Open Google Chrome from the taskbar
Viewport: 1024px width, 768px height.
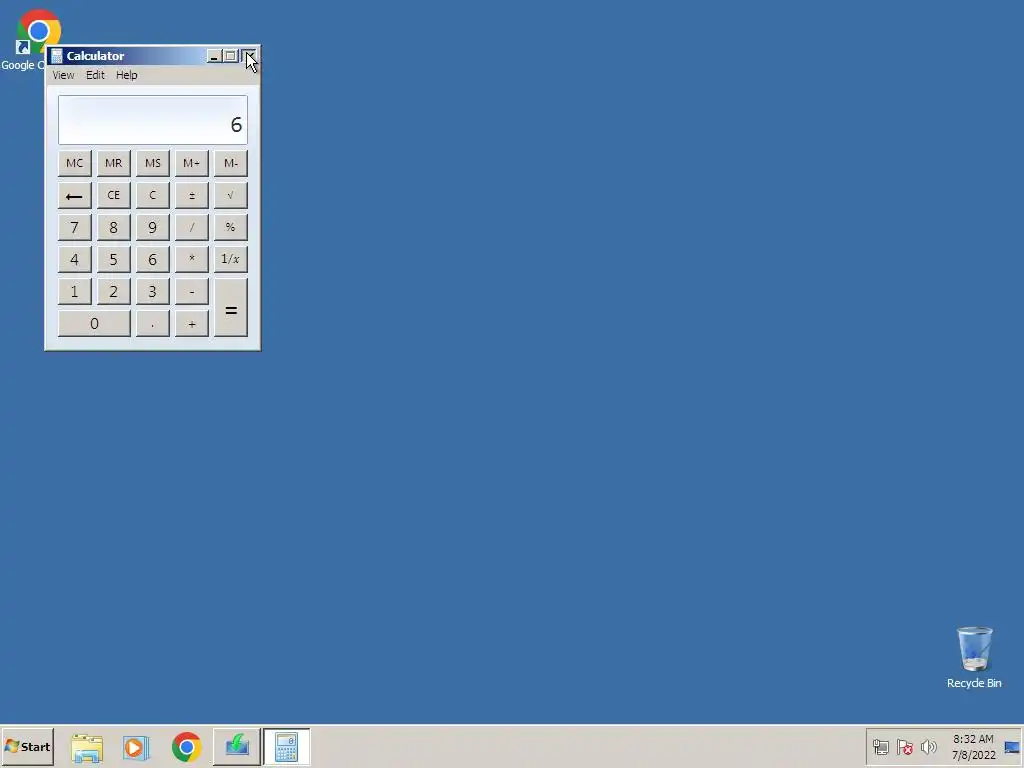[x=187, y=747]
